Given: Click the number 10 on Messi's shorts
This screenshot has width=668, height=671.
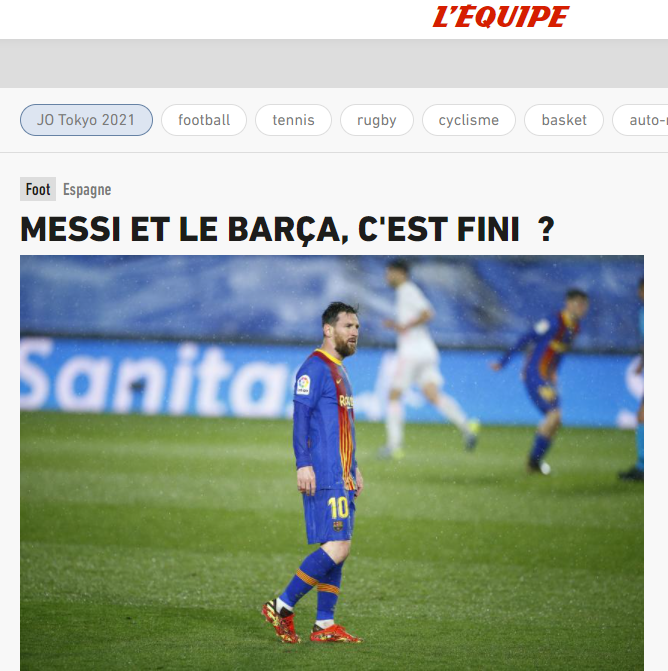Looking at the screenshot, I should 338,508.
